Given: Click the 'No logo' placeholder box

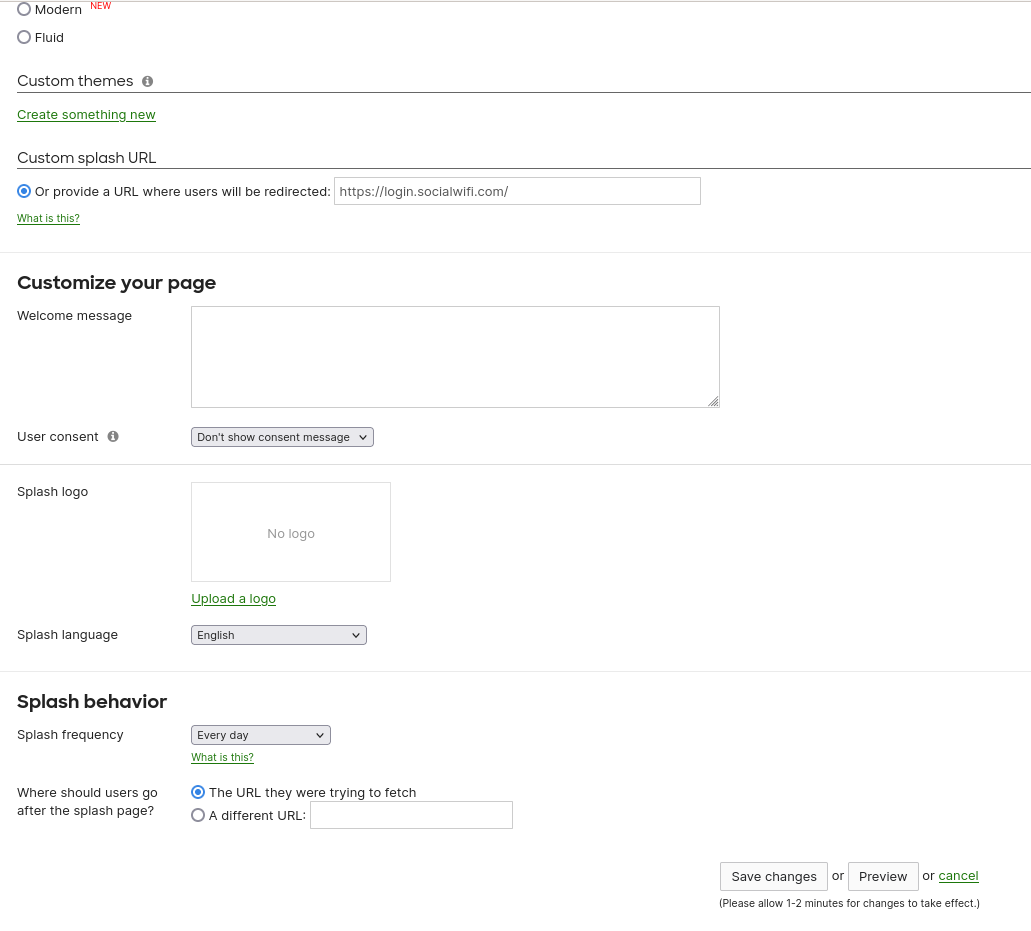Looking at the screenshot, I should pyautogui.click(x=291, y=532).
